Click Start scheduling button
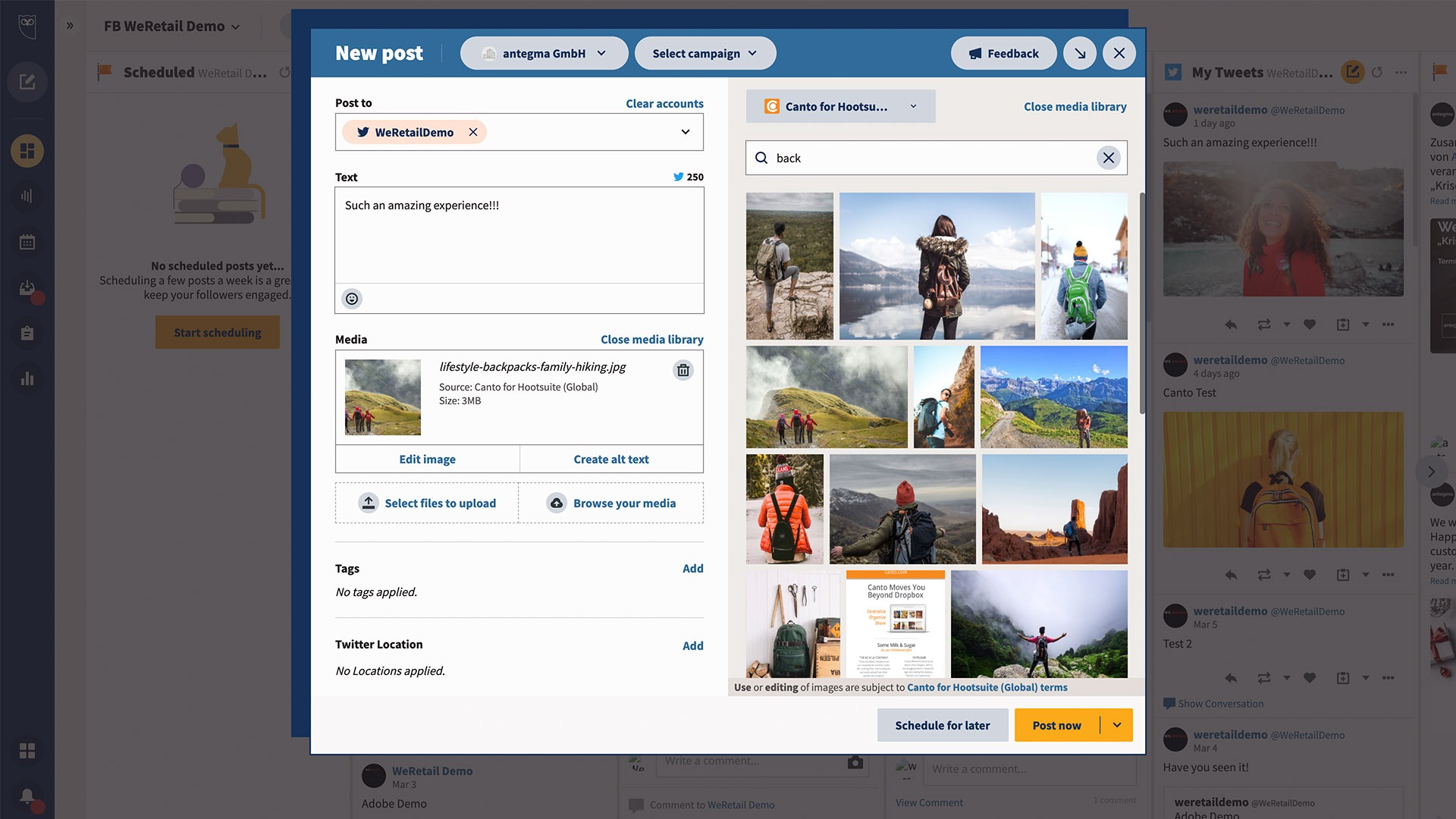 [218, 332]
